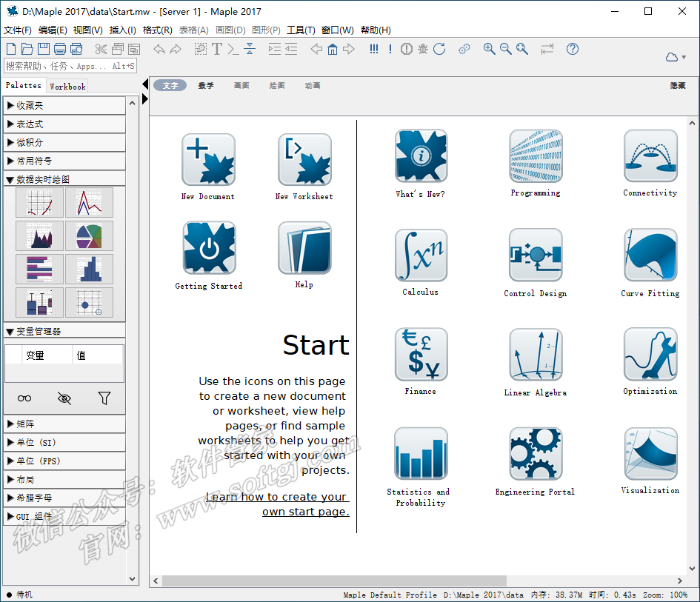Expand the 单位 (SI) palette
700x602 pixels.
pos(65,443)
